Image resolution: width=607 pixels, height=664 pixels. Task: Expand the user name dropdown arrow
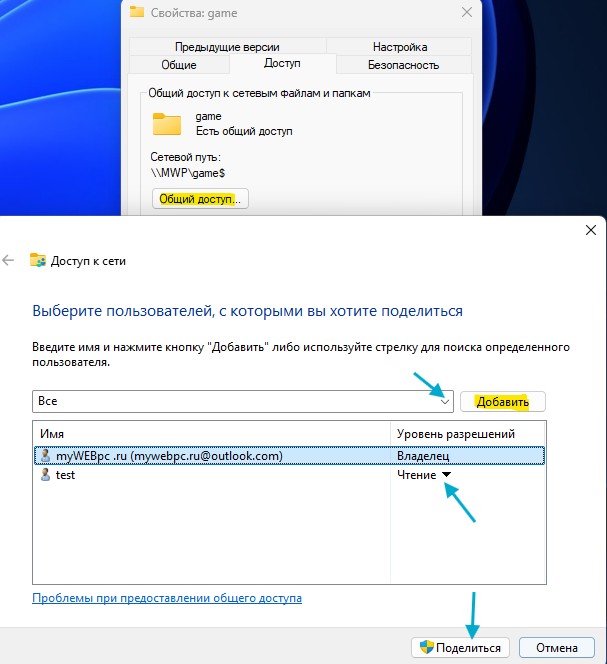(x=446, y=401)
